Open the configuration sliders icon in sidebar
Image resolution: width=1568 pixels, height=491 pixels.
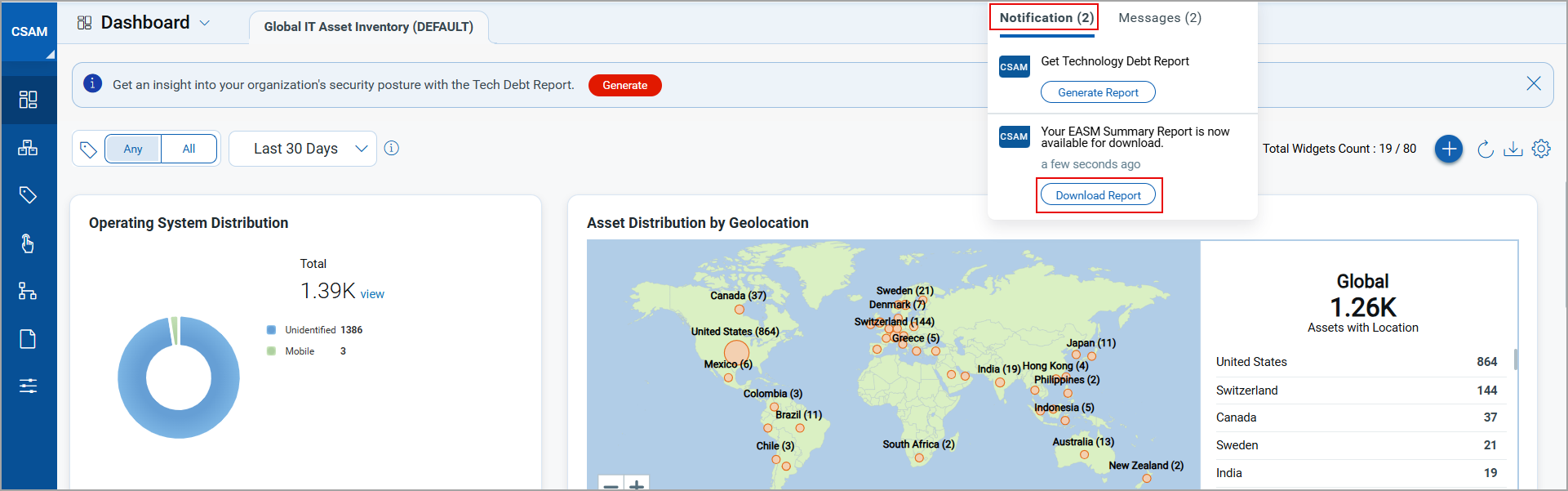(x=29, y=386)
